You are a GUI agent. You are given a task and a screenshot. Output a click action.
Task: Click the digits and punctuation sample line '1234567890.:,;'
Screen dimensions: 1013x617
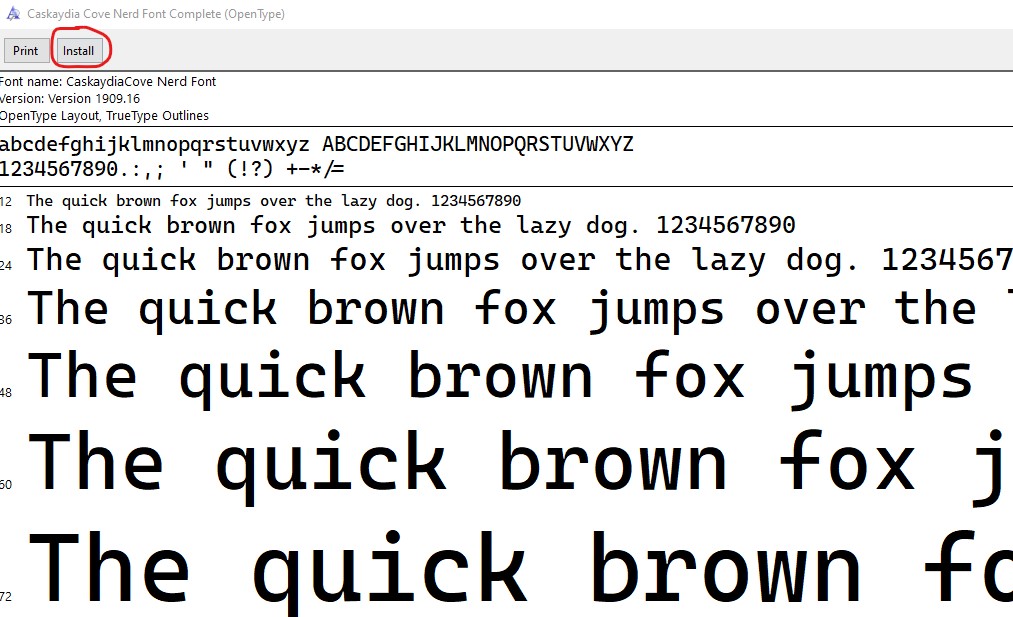pyautogui.click(x=172, y=169)
